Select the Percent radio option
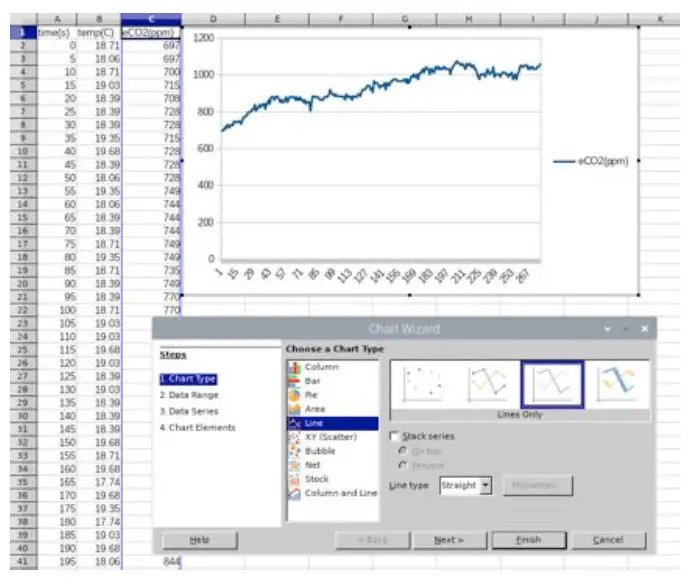This screenshot has width=690, height=587. (x=403, y=465)
